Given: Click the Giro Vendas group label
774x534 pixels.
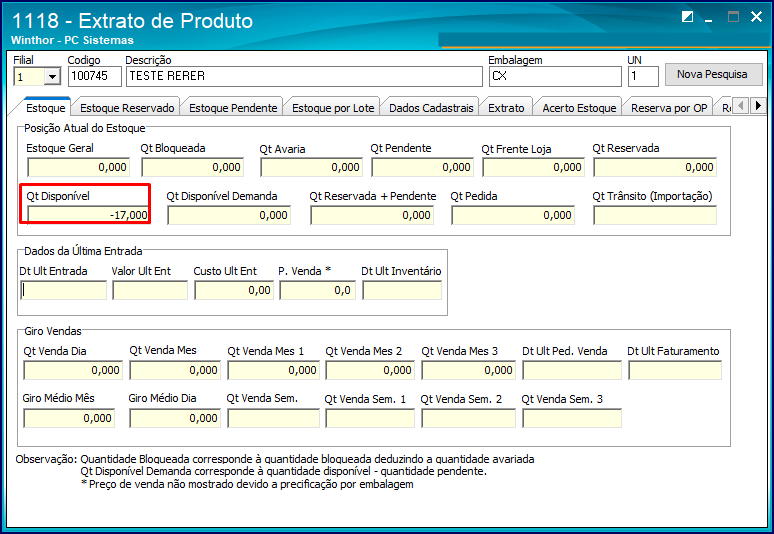Looking at the screenshot, I should pos(53,331).
